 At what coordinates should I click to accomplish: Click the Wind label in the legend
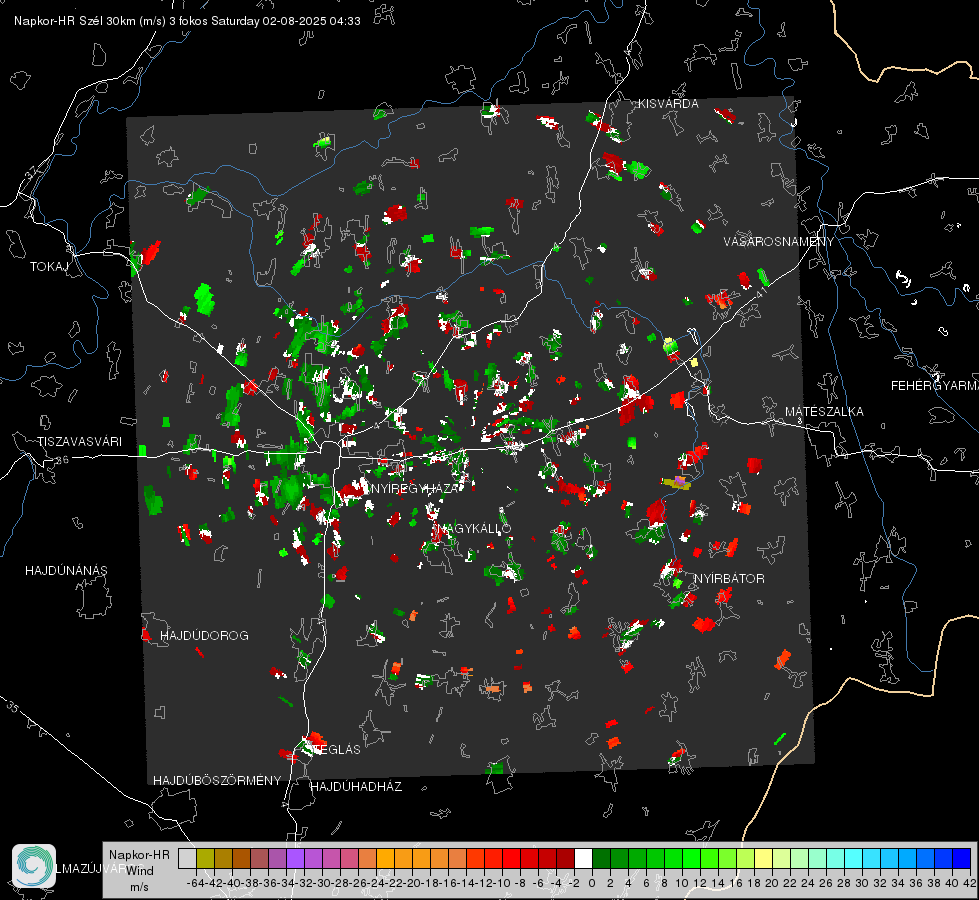(x=140, y=870)
